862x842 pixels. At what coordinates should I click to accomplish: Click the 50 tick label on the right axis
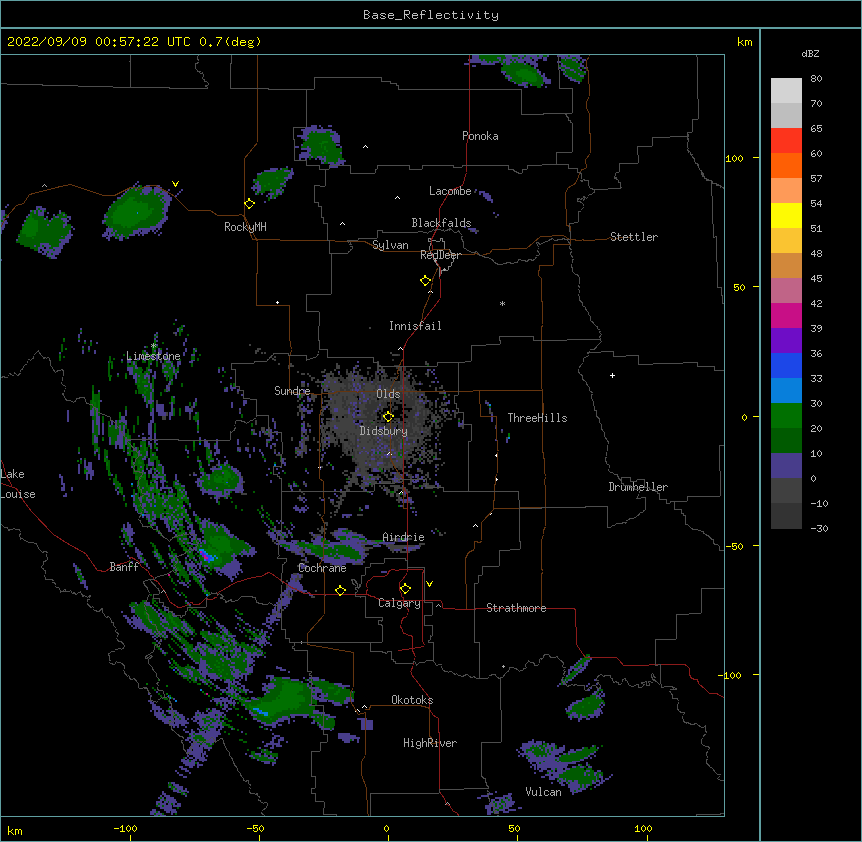[x=739, y=287]
